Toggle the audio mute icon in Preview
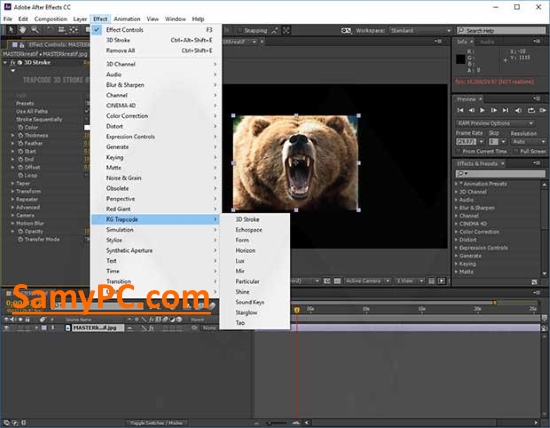 point(518,111)
